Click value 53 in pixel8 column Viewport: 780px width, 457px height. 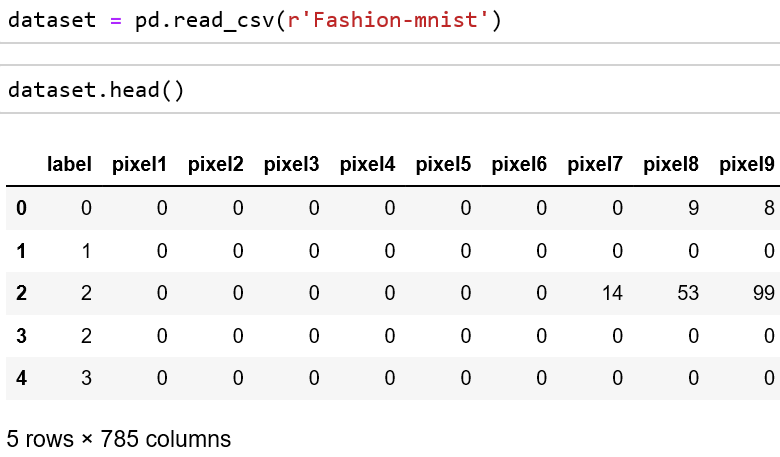(688, 293)
